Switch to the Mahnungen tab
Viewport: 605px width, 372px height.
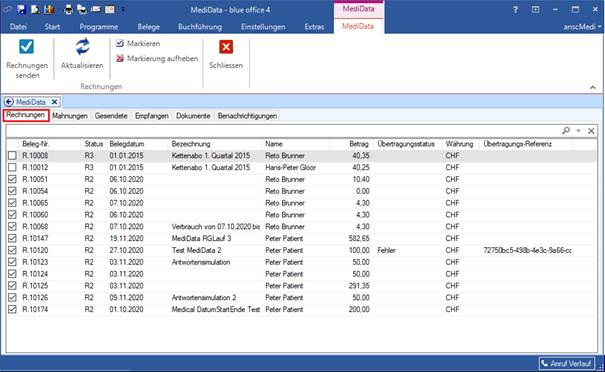(x=70, y=116)
